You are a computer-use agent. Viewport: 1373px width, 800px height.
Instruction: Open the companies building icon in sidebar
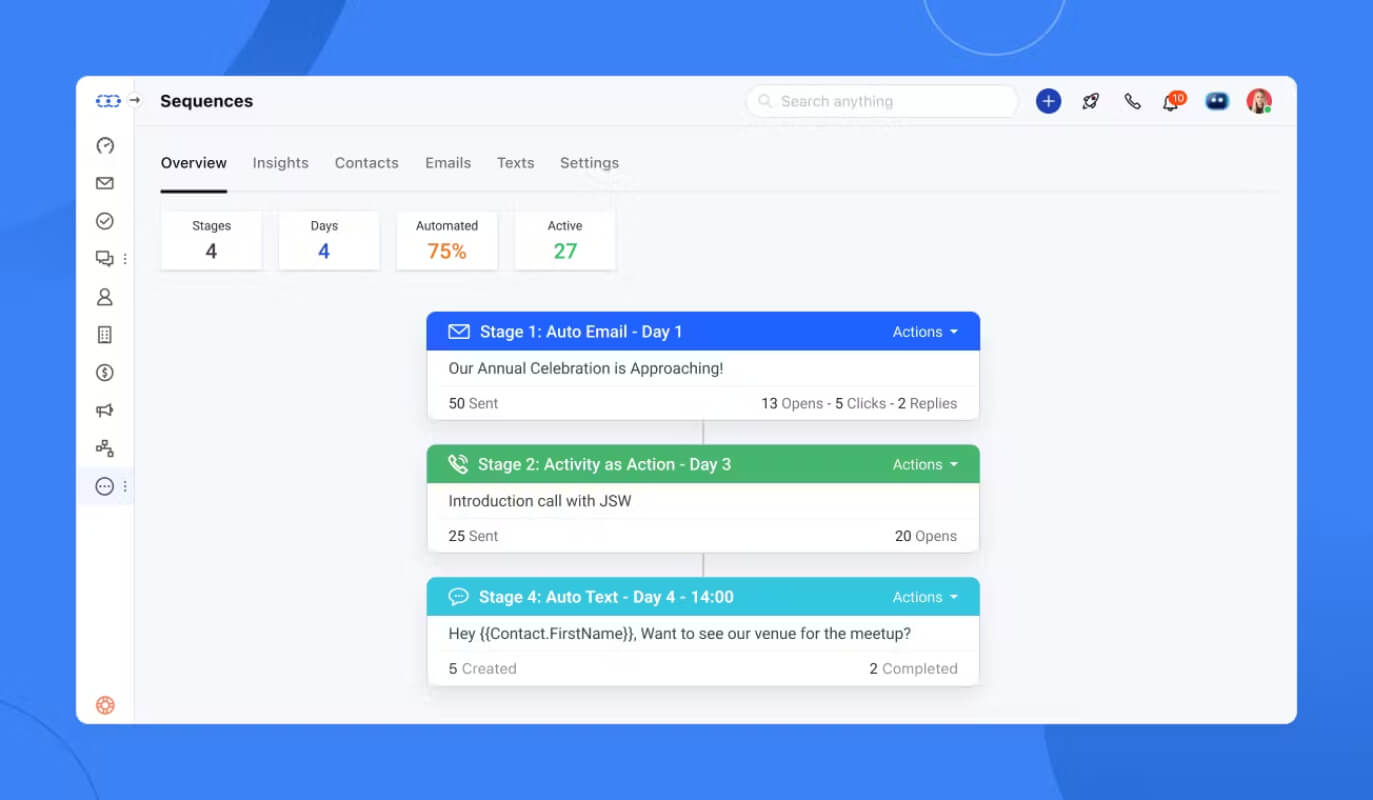pyautogui.click(x=105, y=335)
